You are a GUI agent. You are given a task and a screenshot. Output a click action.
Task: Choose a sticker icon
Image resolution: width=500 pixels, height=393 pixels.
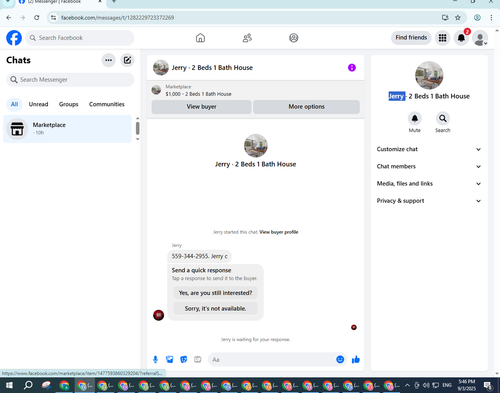(x=184, y=359)
